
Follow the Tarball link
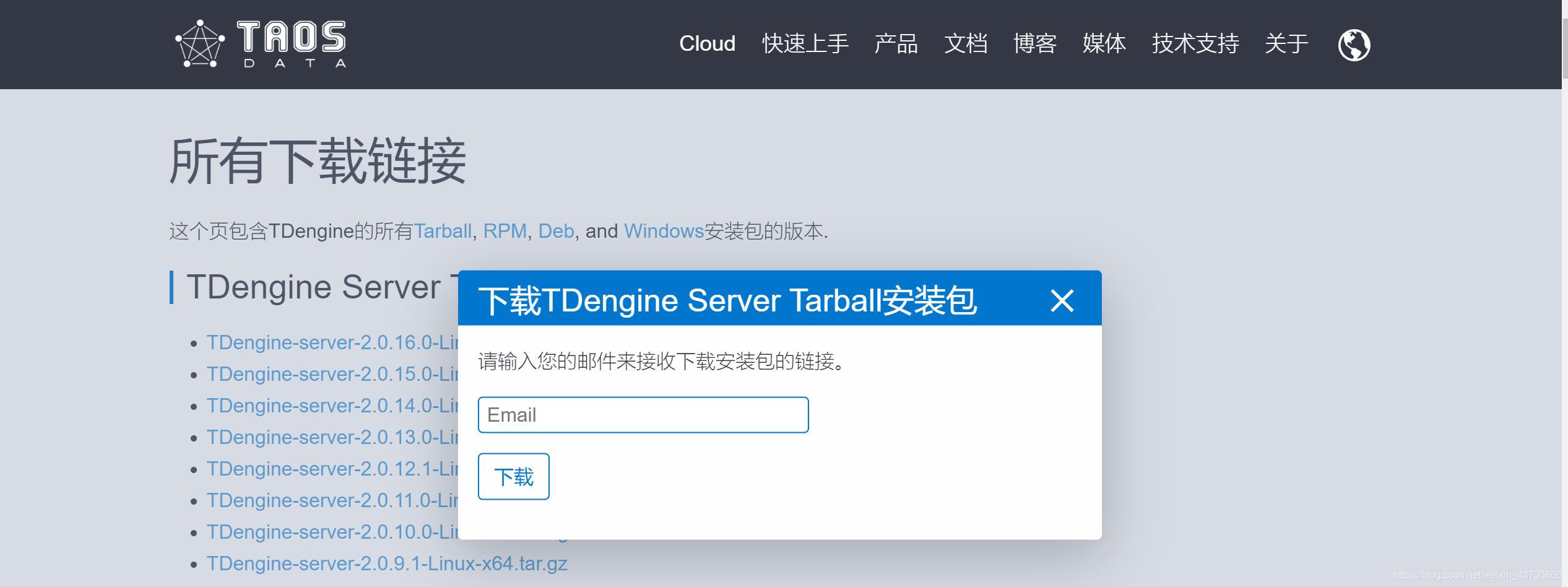click(x=443, y=231)
